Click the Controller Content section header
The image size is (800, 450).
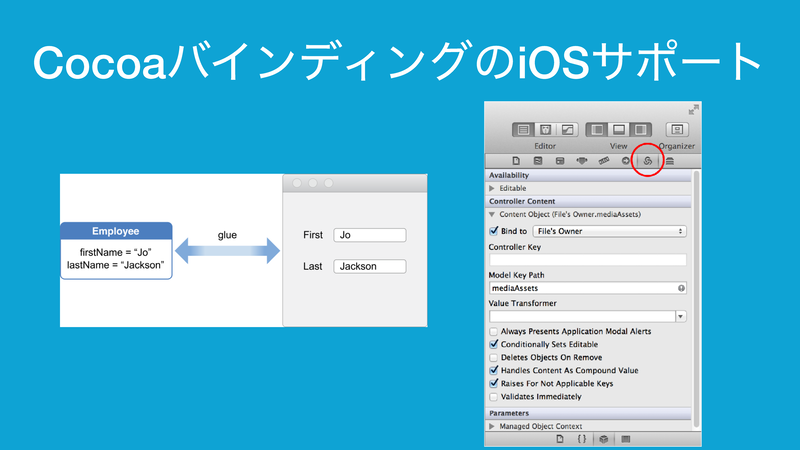click(588, 201)
